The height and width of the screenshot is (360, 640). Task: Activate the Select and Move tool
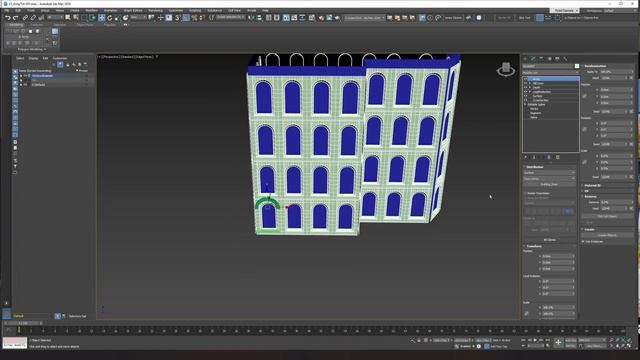click(x=102, y=18)
